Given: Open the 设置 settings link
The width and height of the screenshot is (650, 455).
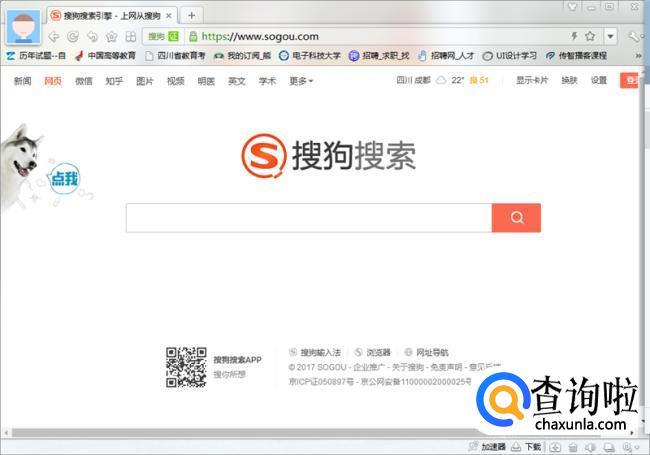Looking at the screenshot, I should (599, 80).
